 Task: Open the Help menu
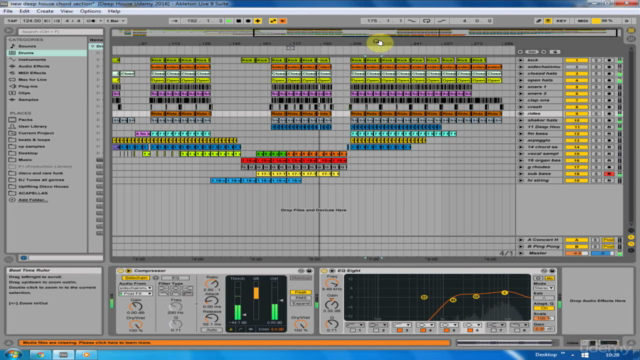[x=114, y=11]
